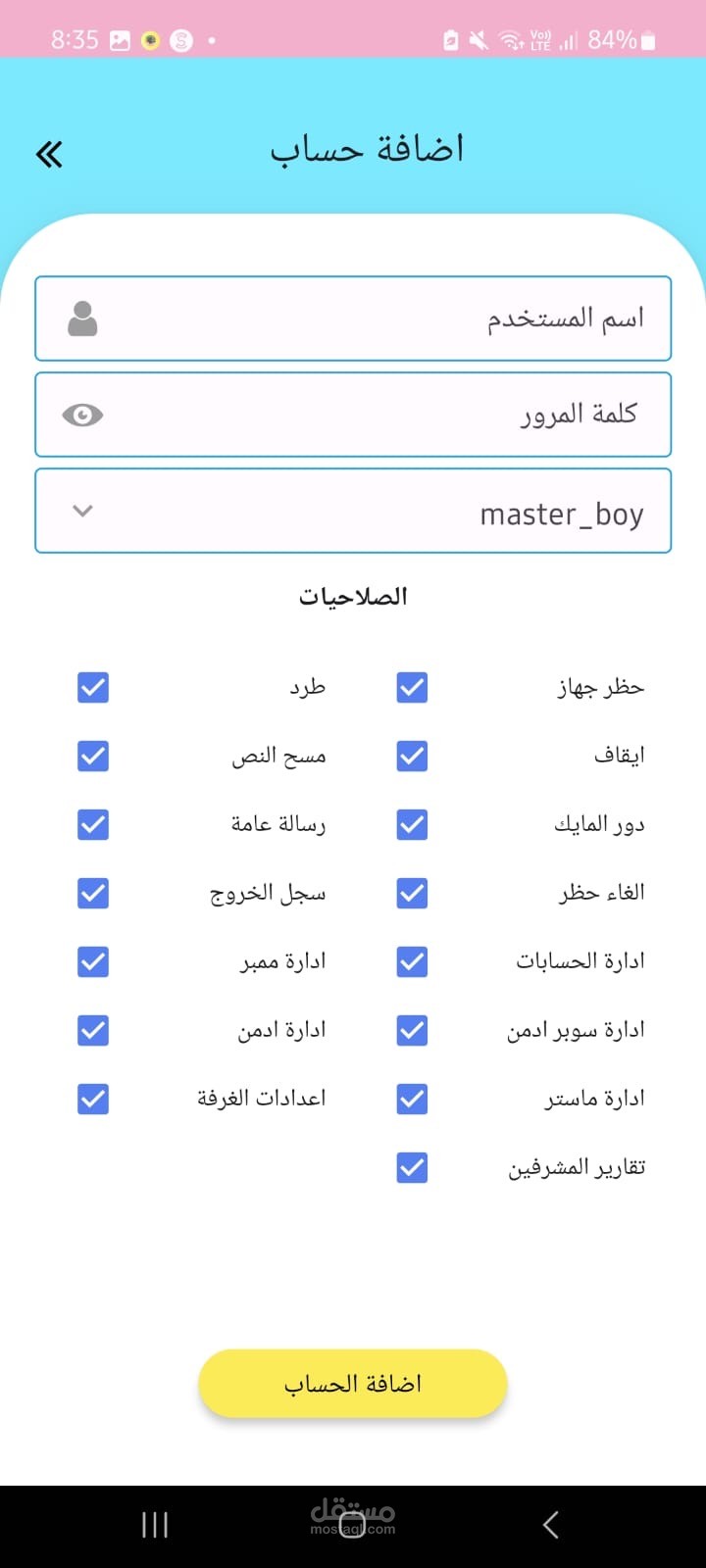
Task: Expand the master_boy role dropdown arrow
Action: pos(82,511)
